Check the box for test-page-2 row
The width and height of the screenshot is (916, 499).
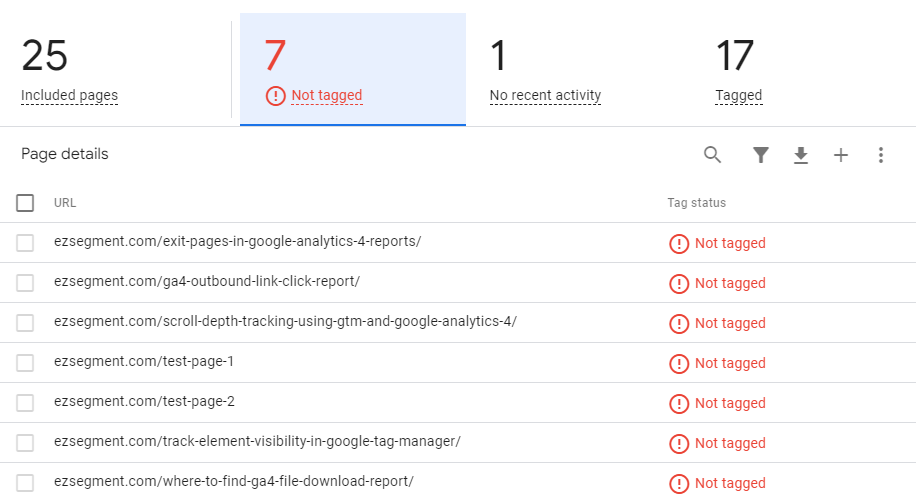[25, 402]
